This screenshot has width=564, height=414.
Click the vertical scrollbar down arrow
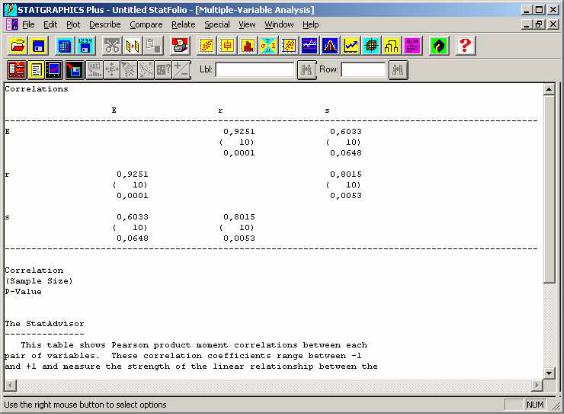click(549, 373)
